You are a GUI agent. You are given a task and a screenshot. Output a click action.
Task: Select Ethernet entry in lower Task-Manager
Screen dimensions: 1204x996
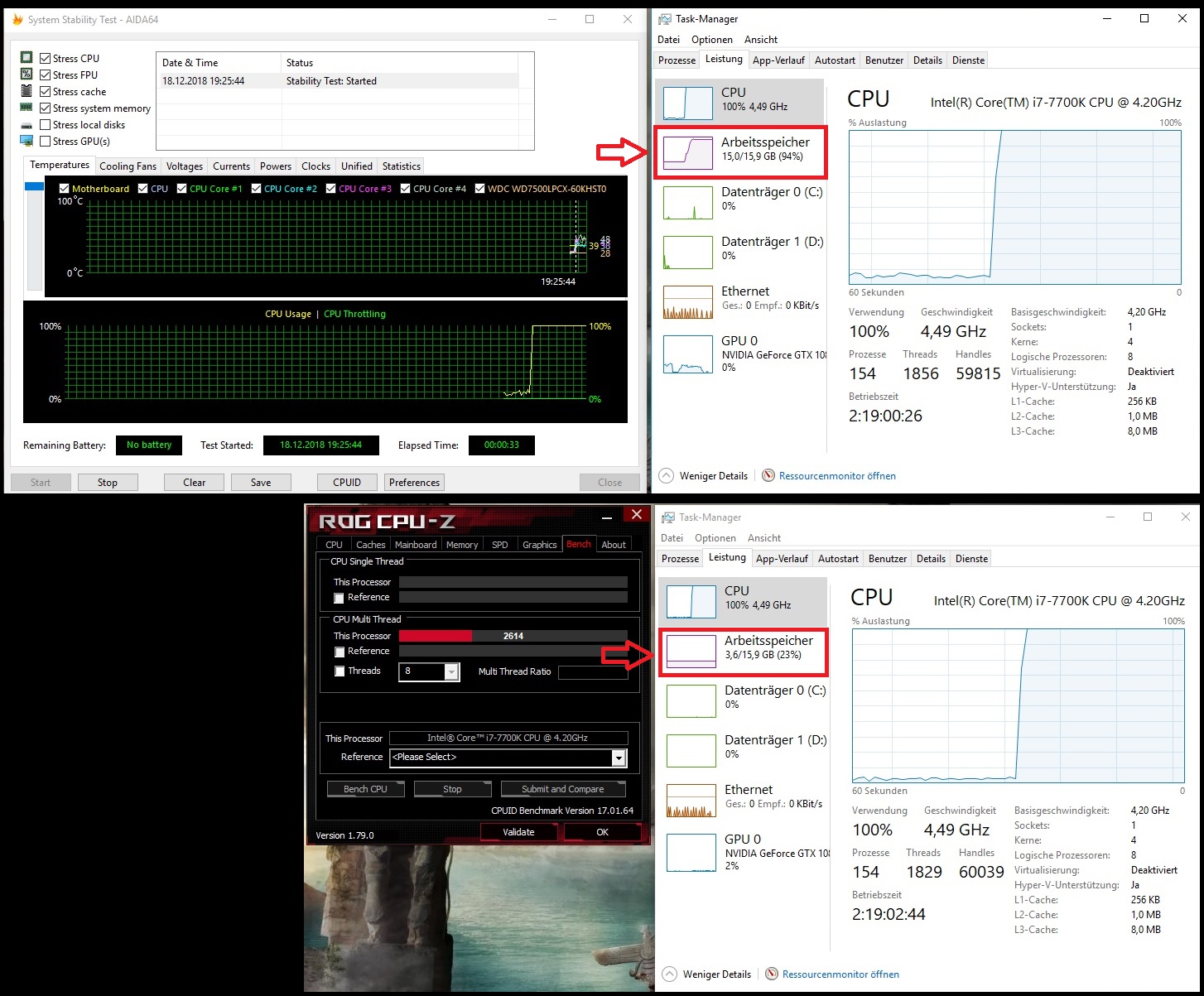point(744,799)
